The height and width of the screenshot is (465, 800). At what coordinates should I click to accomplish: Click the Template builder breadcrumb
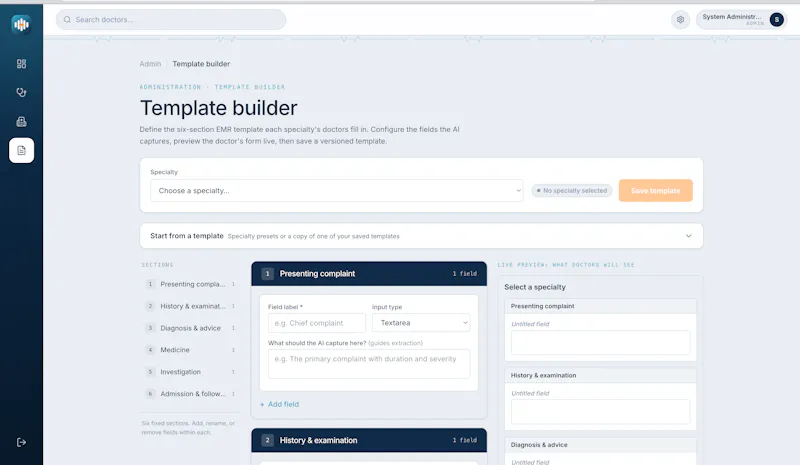coord(201,64)
